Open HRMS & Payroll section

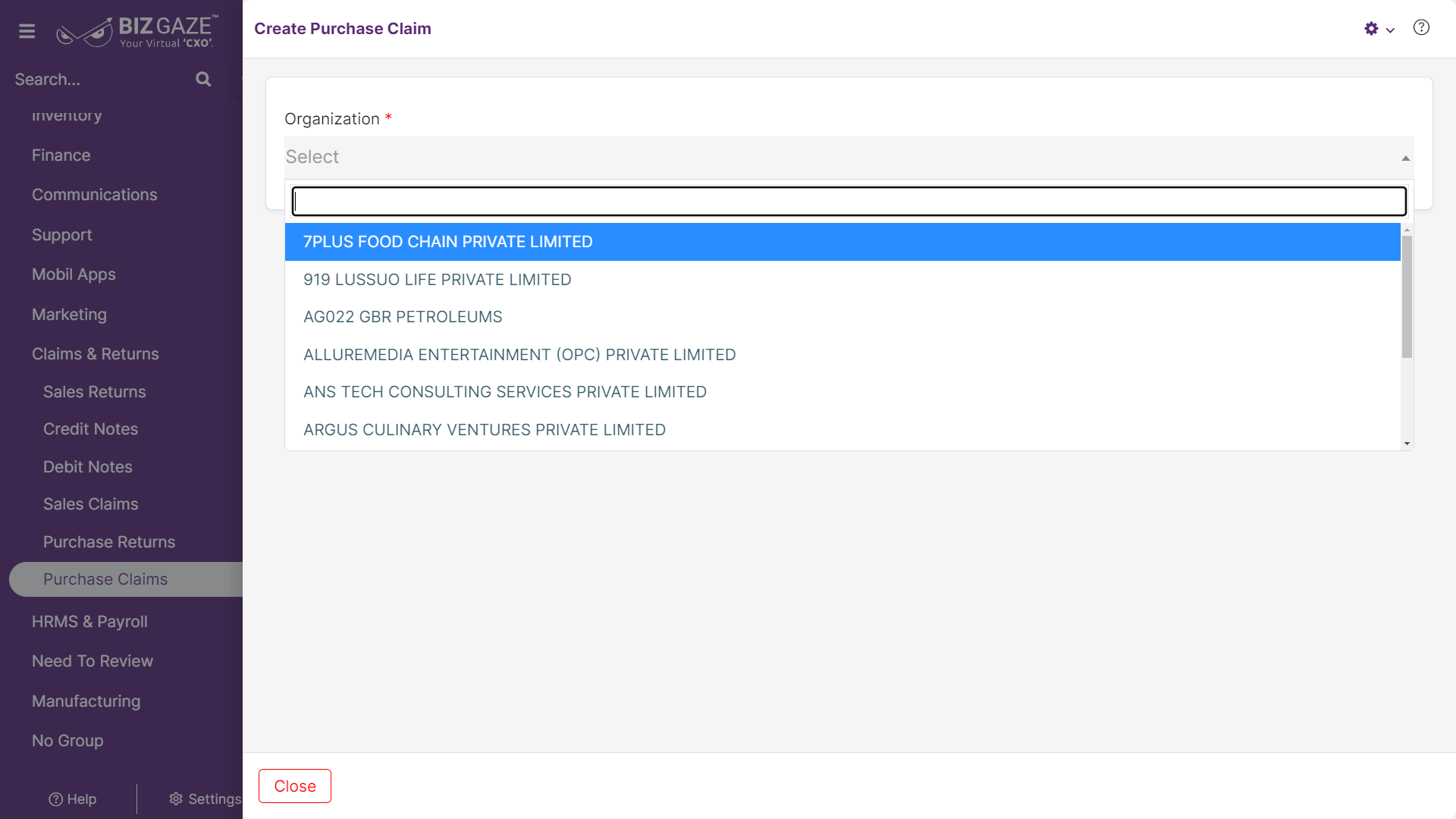[89, 622]
